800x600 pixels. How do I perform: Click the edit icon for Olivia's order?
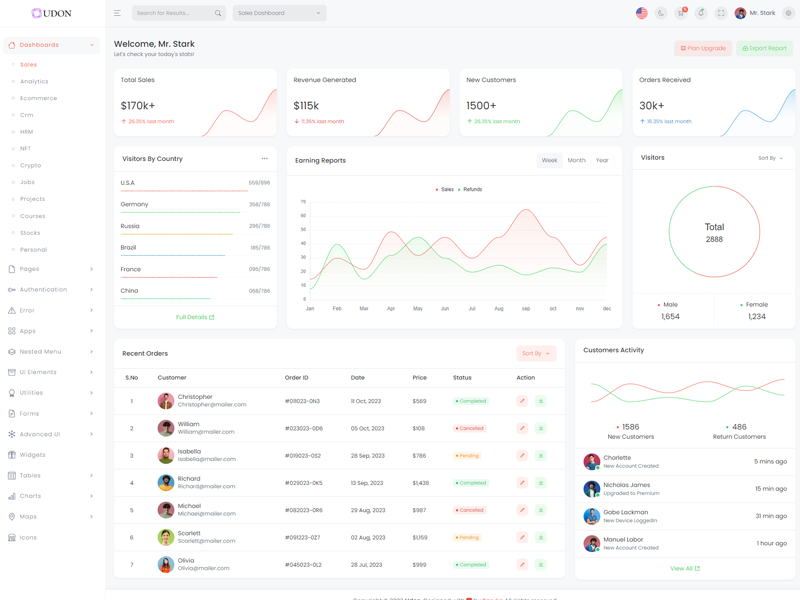click(522, 564)
